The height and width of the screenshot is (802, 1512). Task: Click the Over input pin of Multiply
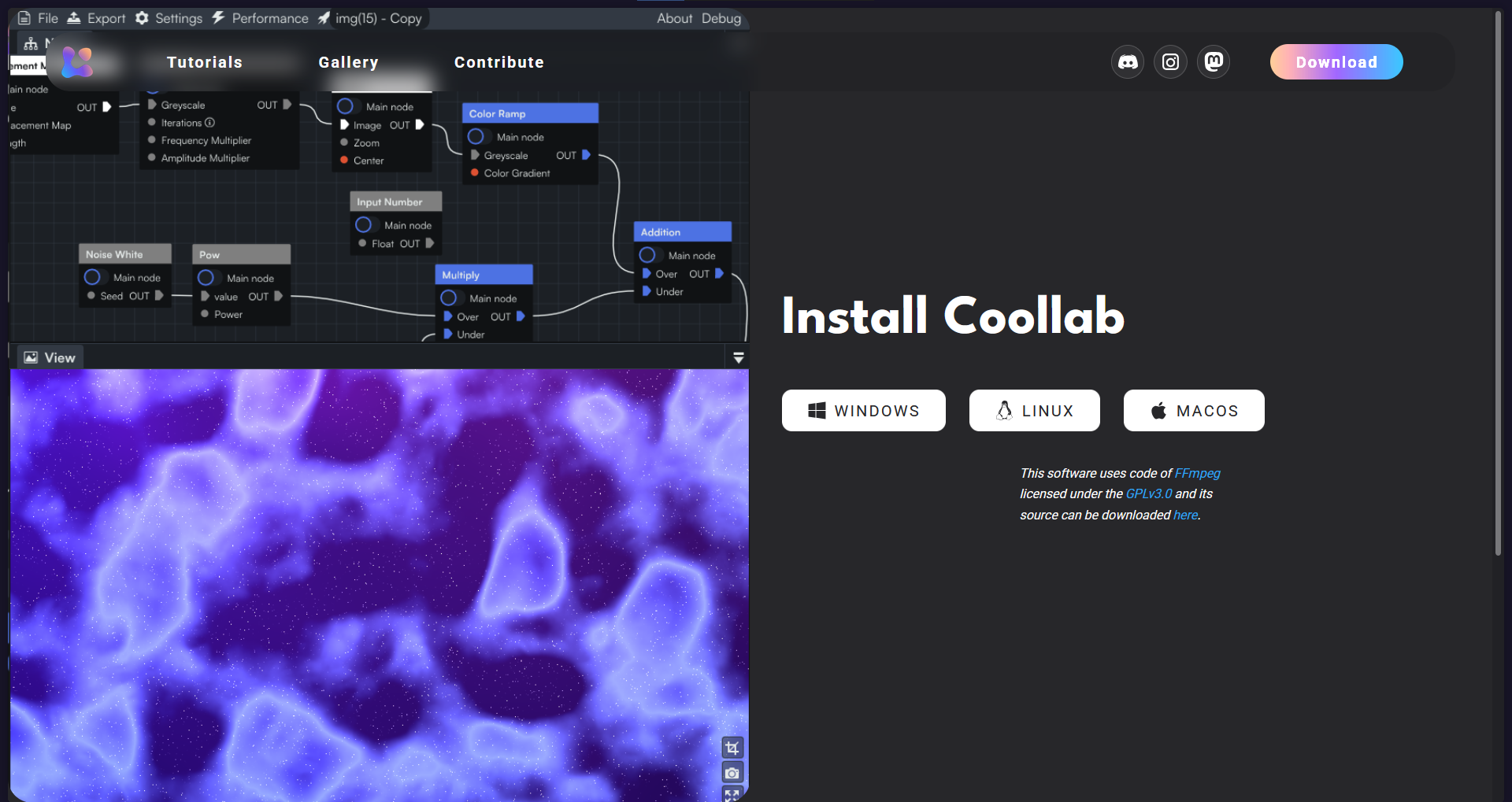(x=448, y=316)
